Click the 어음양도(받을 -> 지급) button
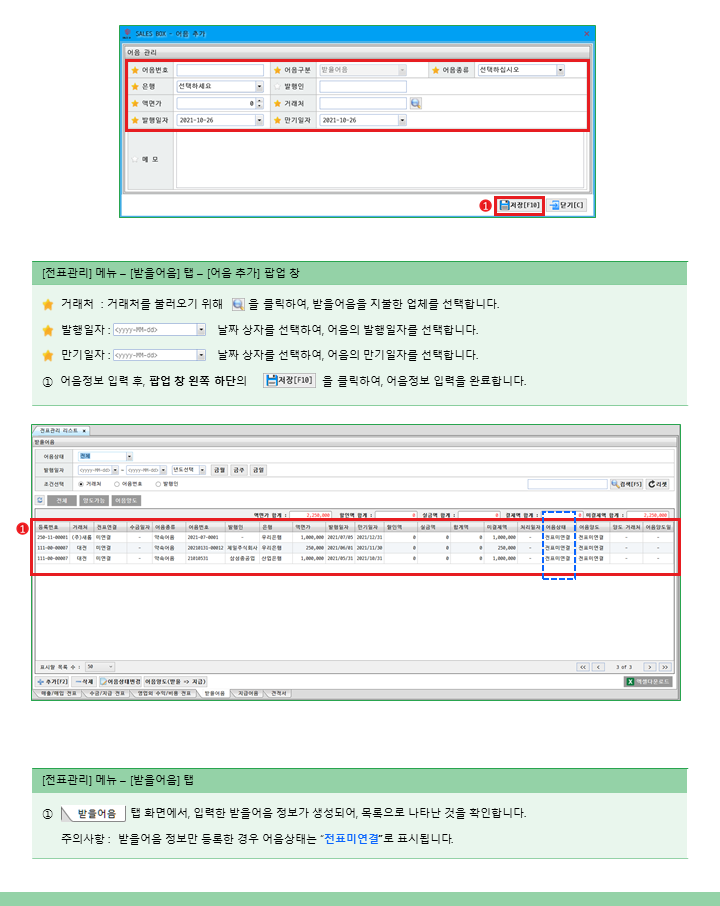720x906 pixels. coord(176,681)
